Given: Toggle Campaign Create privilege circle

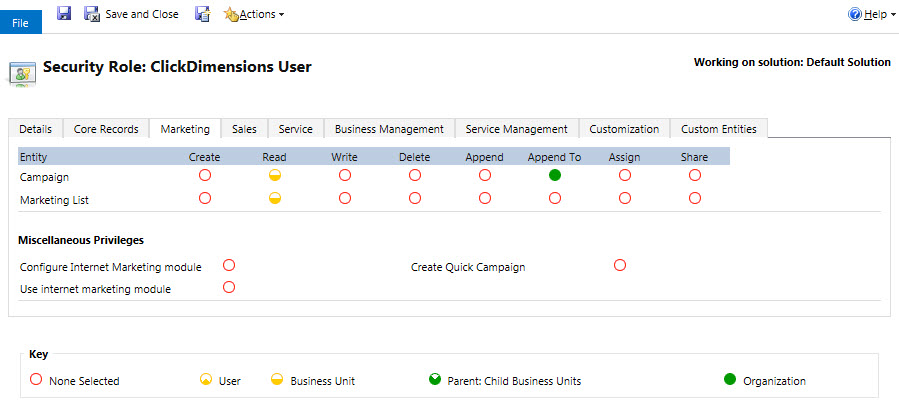Looking at the screenshot, I should pyautogui.click(x=205, y=175).
